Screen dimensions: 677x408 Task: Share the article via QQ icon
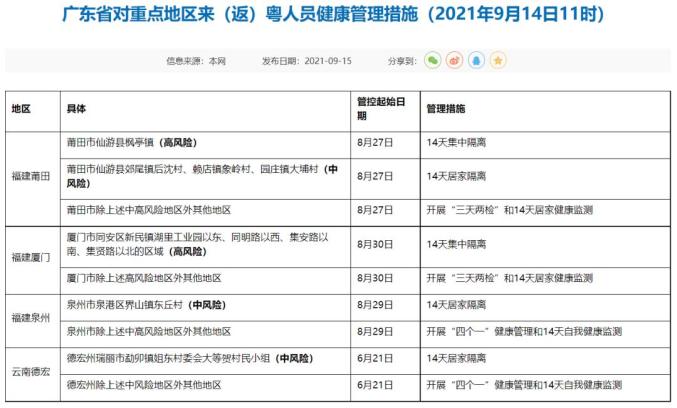(476, 60)
